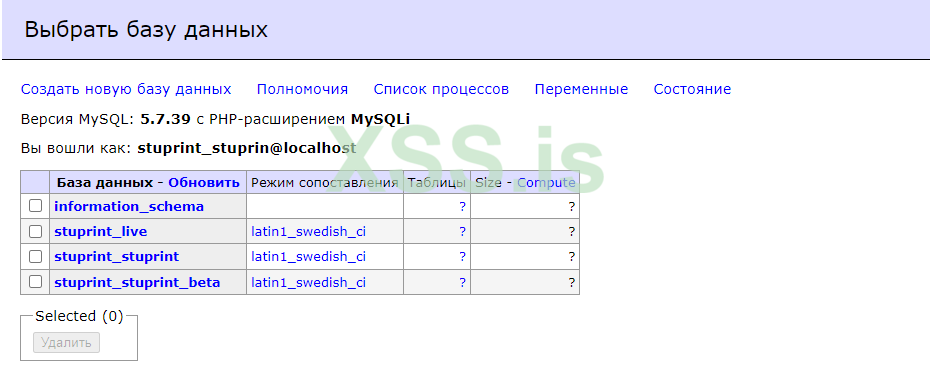The height and width of the screenshot is (380, 930).
Task: Tick the stuprint_live checkbox
Action: tap(36, 231)
